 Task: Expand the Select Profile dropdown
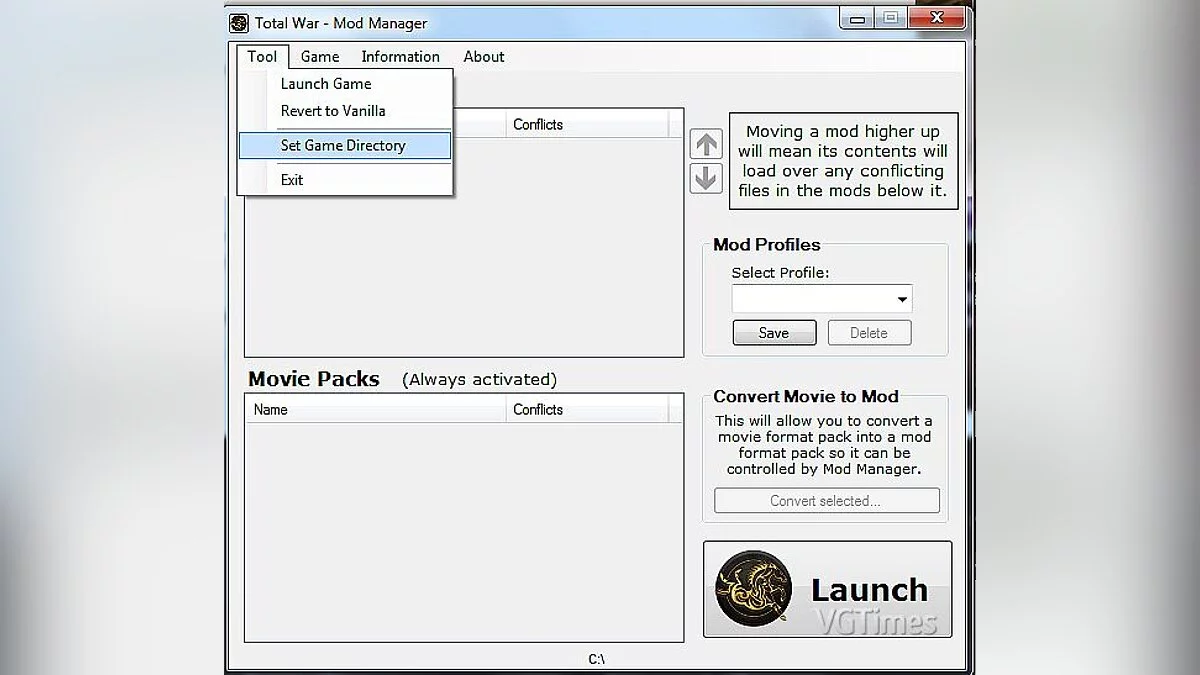click(x=902, y=299)
